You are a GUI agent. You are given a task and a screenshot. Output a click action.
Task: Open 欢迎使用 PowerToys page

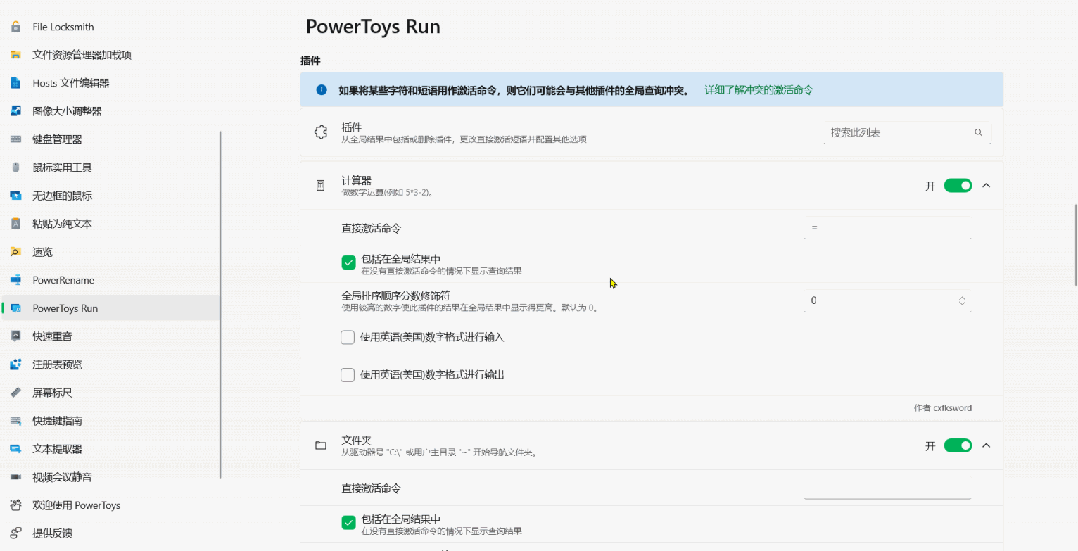coord(110,506)
